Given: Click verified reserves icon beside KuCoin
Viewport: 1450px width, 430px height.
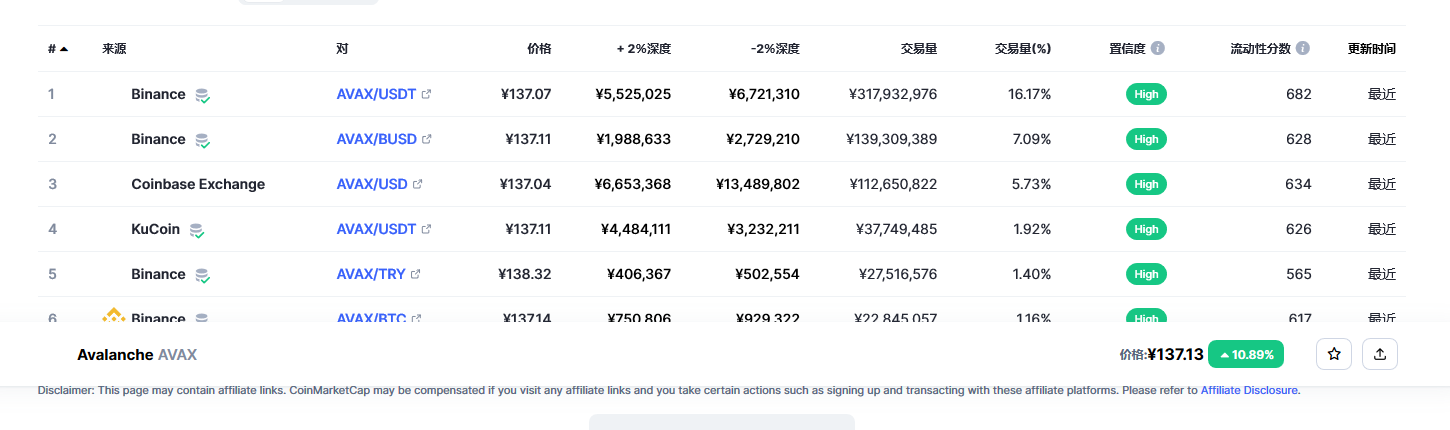Looking at the screenshot, I should (x=197, y=230).
